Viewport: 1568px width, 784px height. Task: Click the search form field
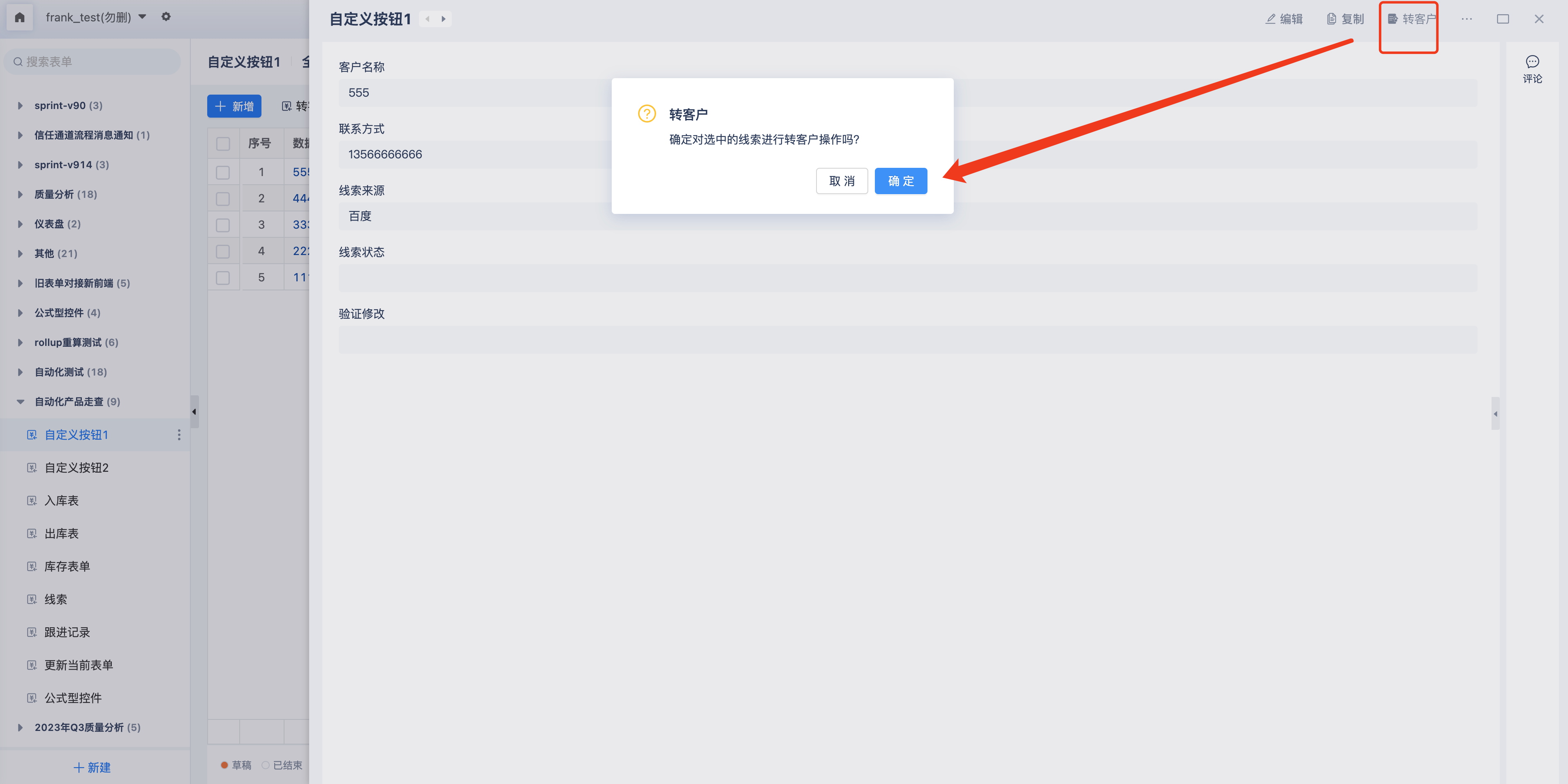(93, 62)
